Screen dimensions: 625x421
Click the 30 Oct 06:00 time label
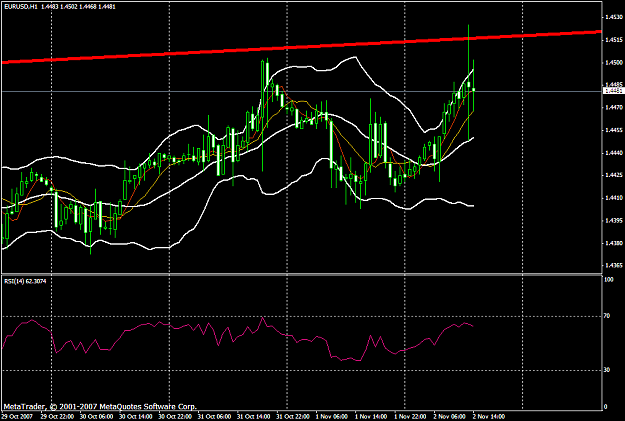[x=96, y=417]
